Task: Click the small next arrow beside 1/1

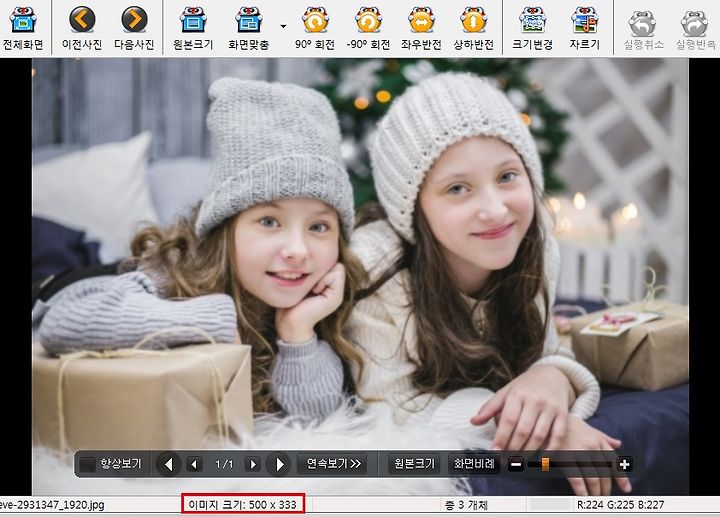Action: tap(253, 464)
